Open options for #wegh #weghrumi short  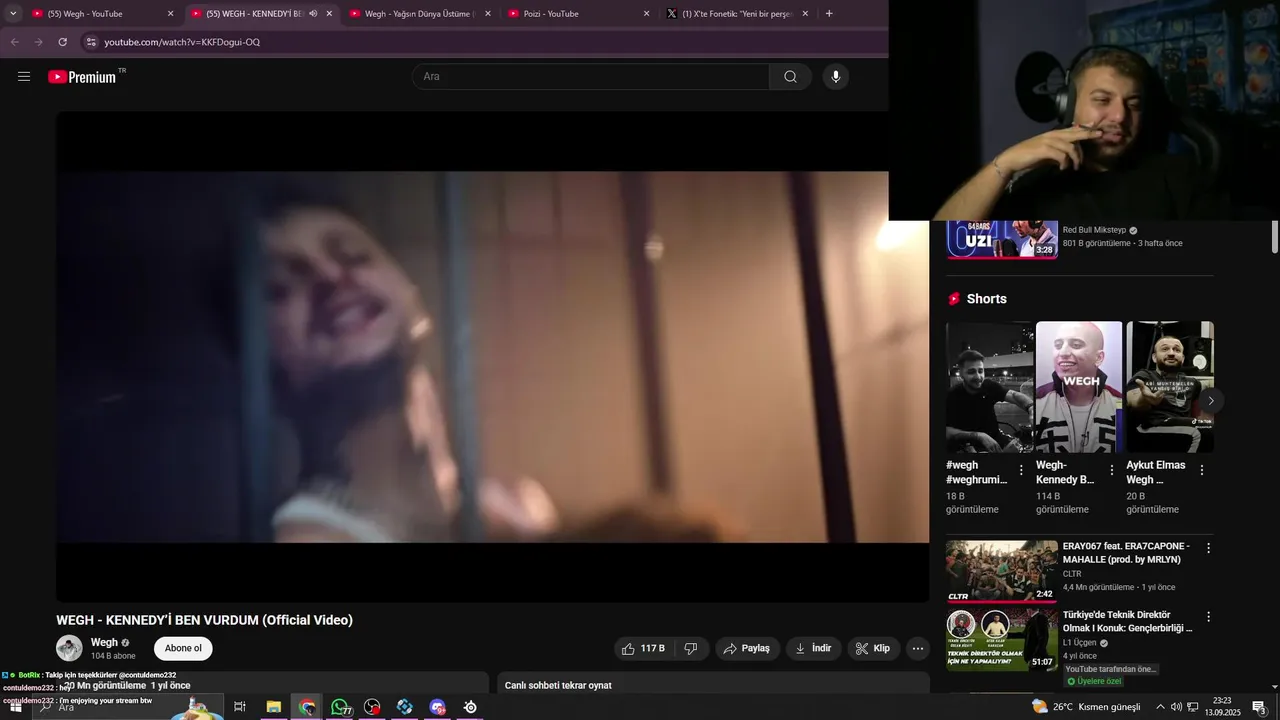click(1021, 470)
